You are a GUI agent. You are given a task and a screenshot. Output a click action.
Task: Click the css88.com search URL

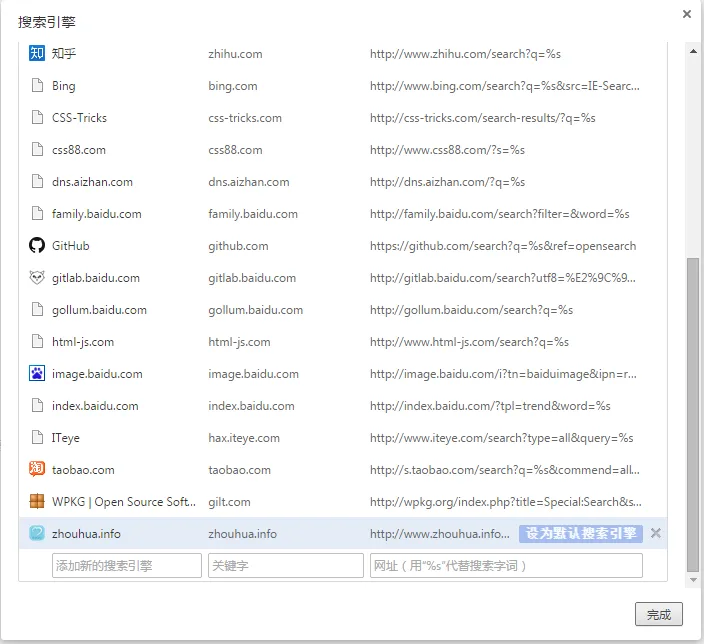click(x=447, y=150)
